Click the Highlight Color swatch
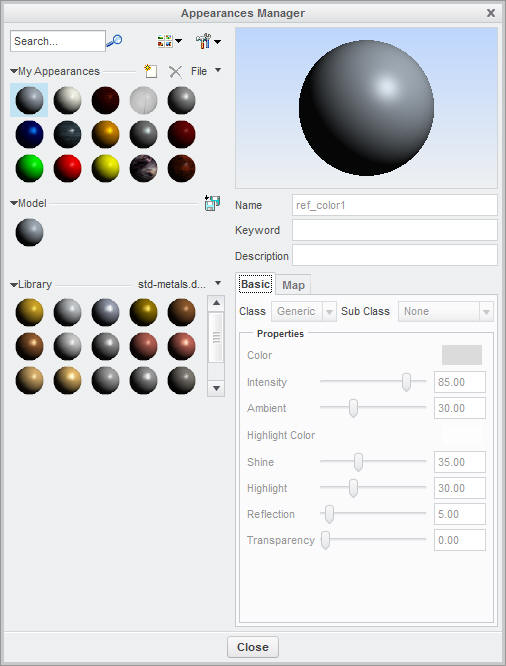 coord(462,435)
